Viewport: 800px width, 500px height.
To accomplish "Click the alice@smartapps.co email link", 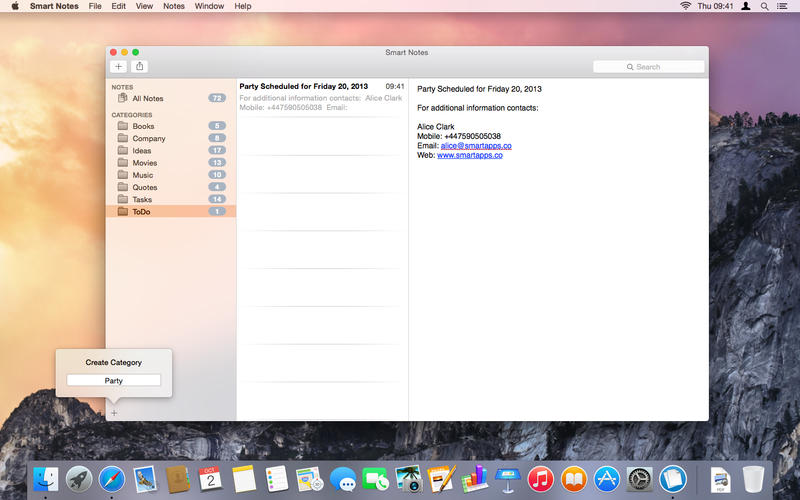I will (x=476, y=146).
